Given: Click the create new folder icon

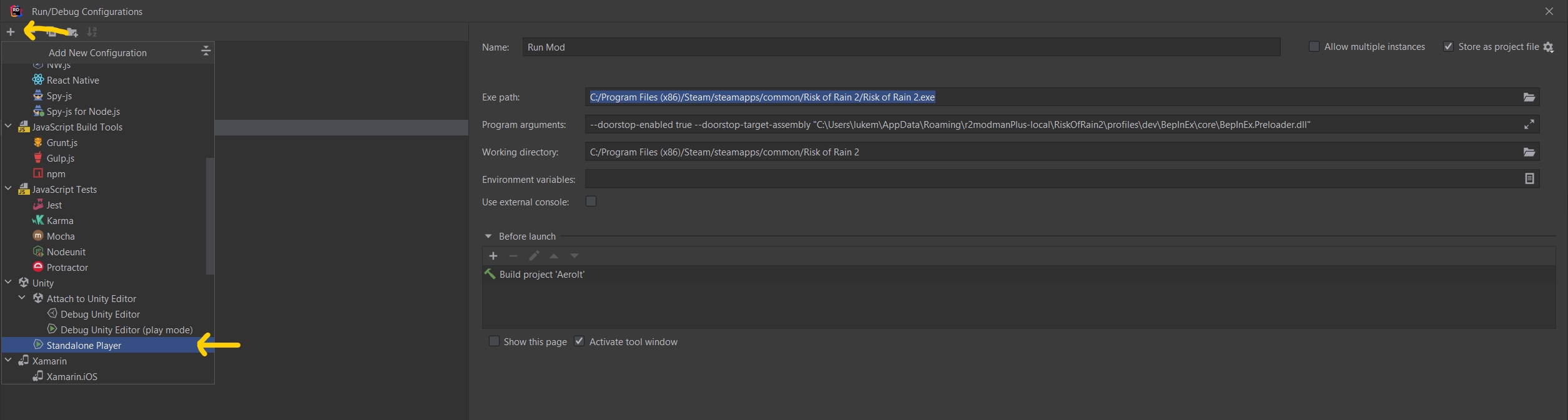Looking at the screenshot, I should (72, 32).
